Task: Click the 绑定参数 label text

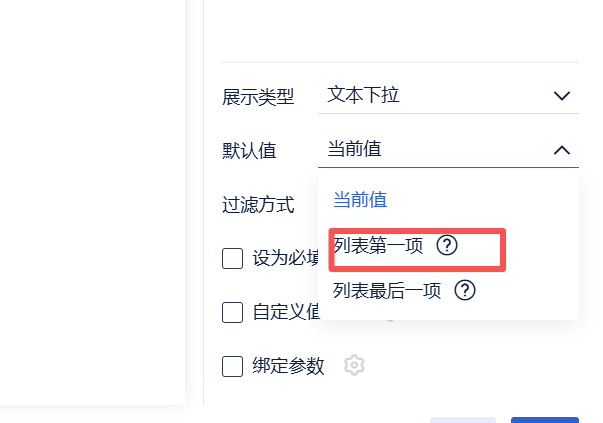Action: [x=289, y=366]
